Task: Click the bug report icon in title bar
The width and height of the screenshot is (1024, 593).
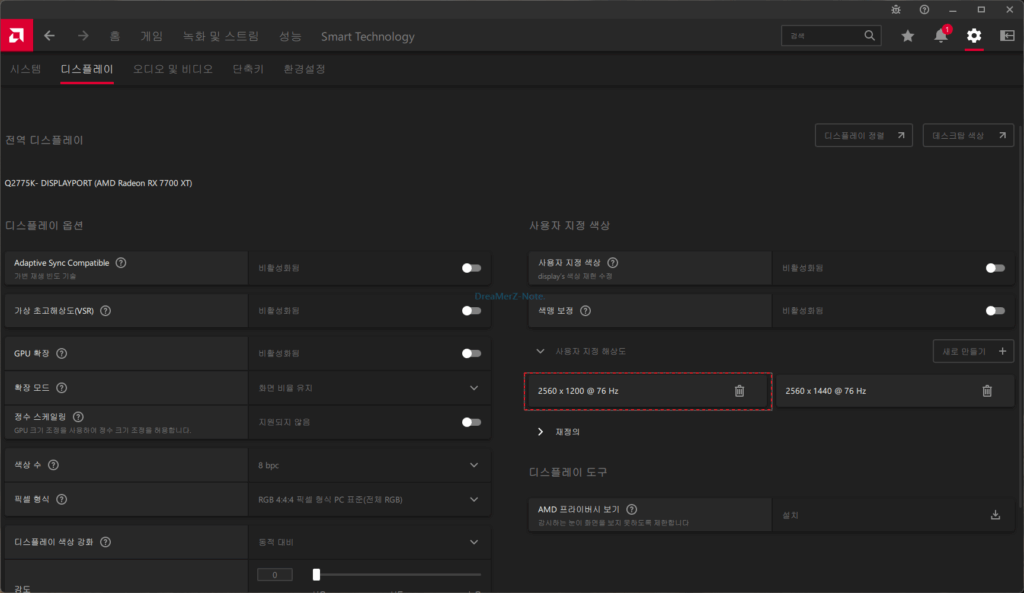Action: click(896, 10)
